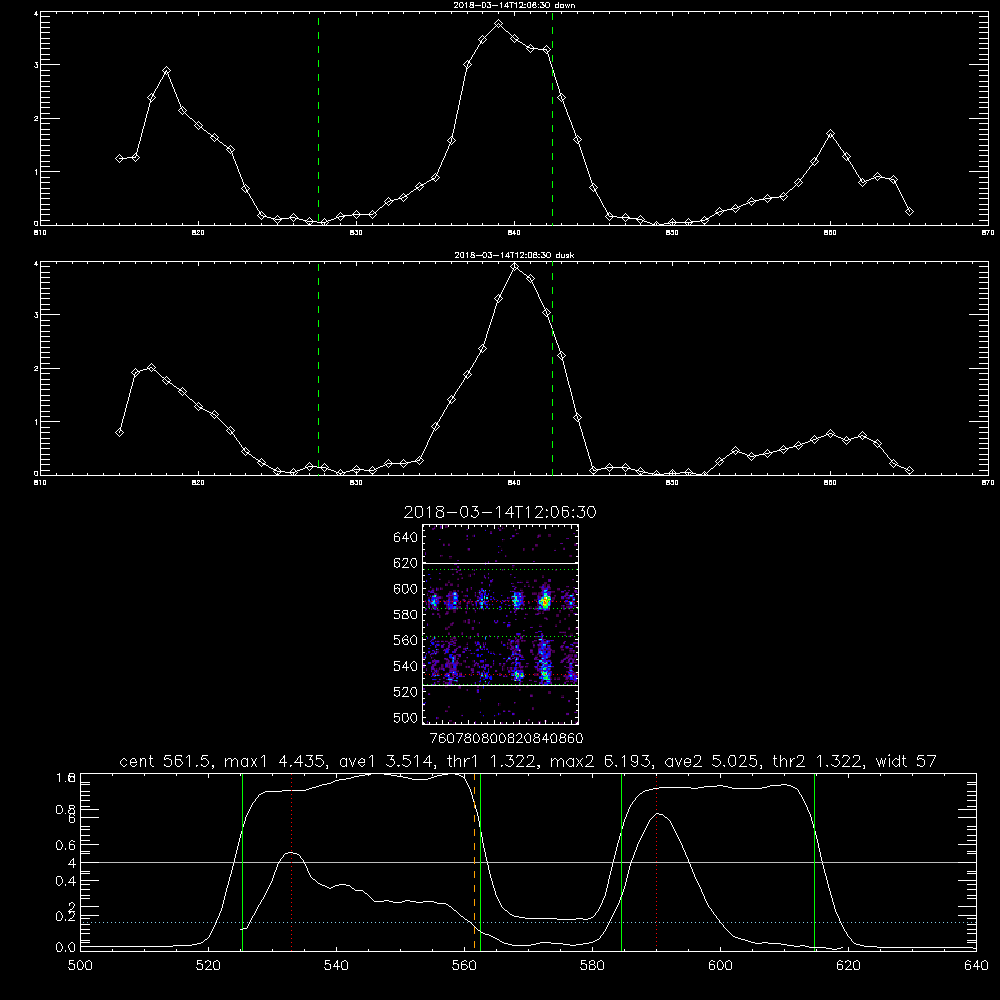Click red dotted line near 590 in bottom plot
The height and width of the screenshot is (1000, 1000).
(656, 862)
